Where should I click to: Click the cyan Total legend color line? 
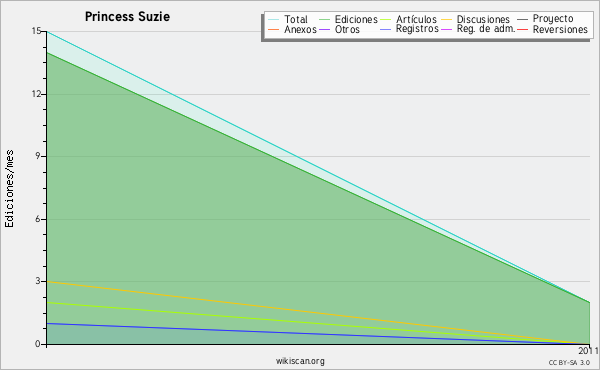274,20
